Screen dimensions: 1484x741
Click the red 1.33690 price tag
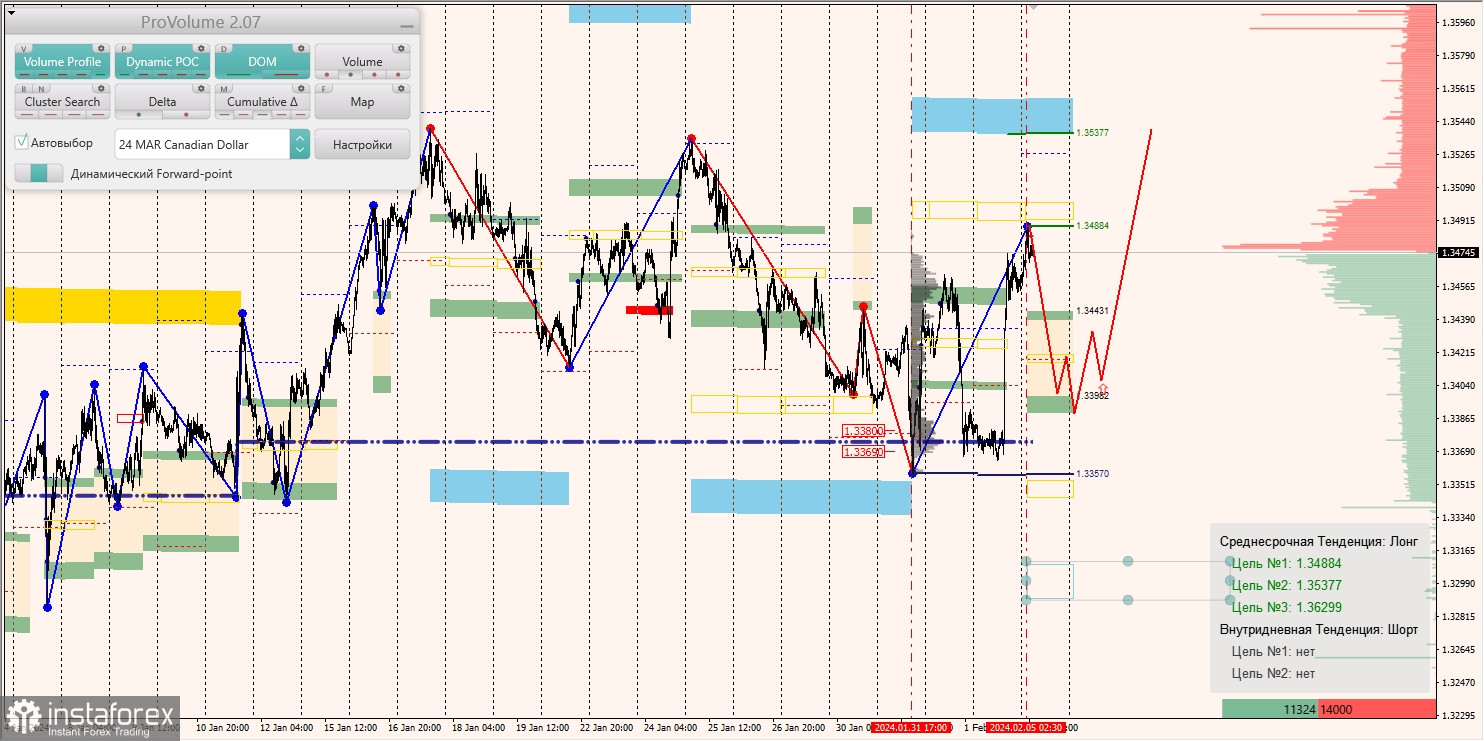[863, 452]
